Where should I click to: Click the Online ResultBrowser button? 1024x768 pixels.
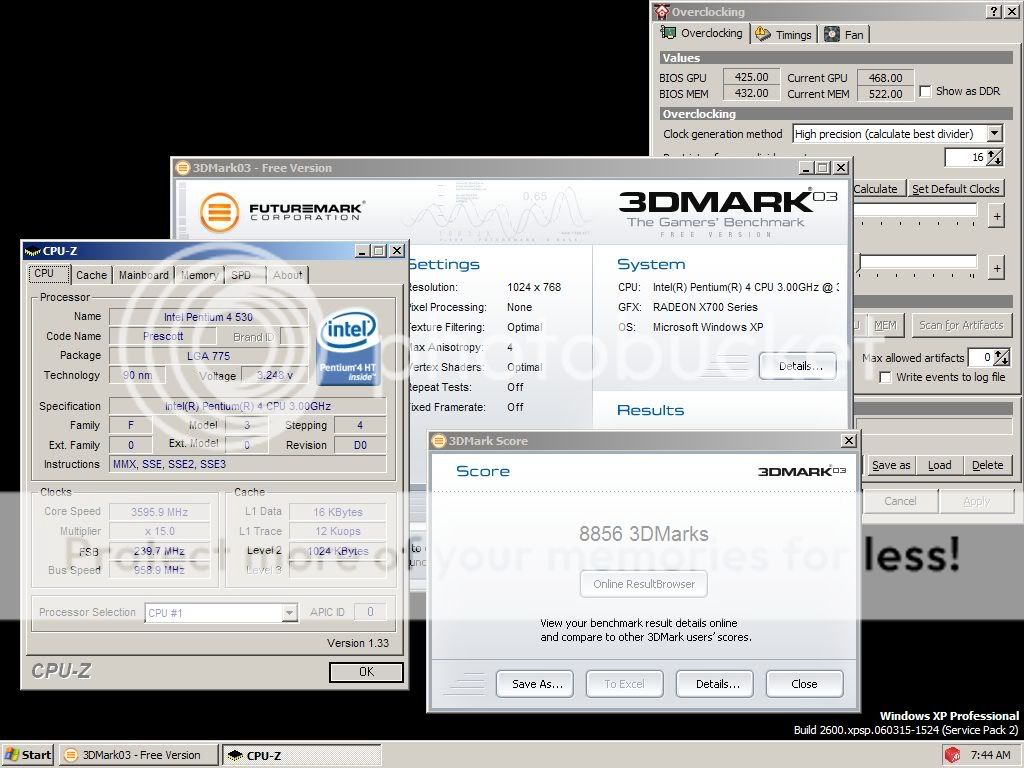tap(643, 583)
